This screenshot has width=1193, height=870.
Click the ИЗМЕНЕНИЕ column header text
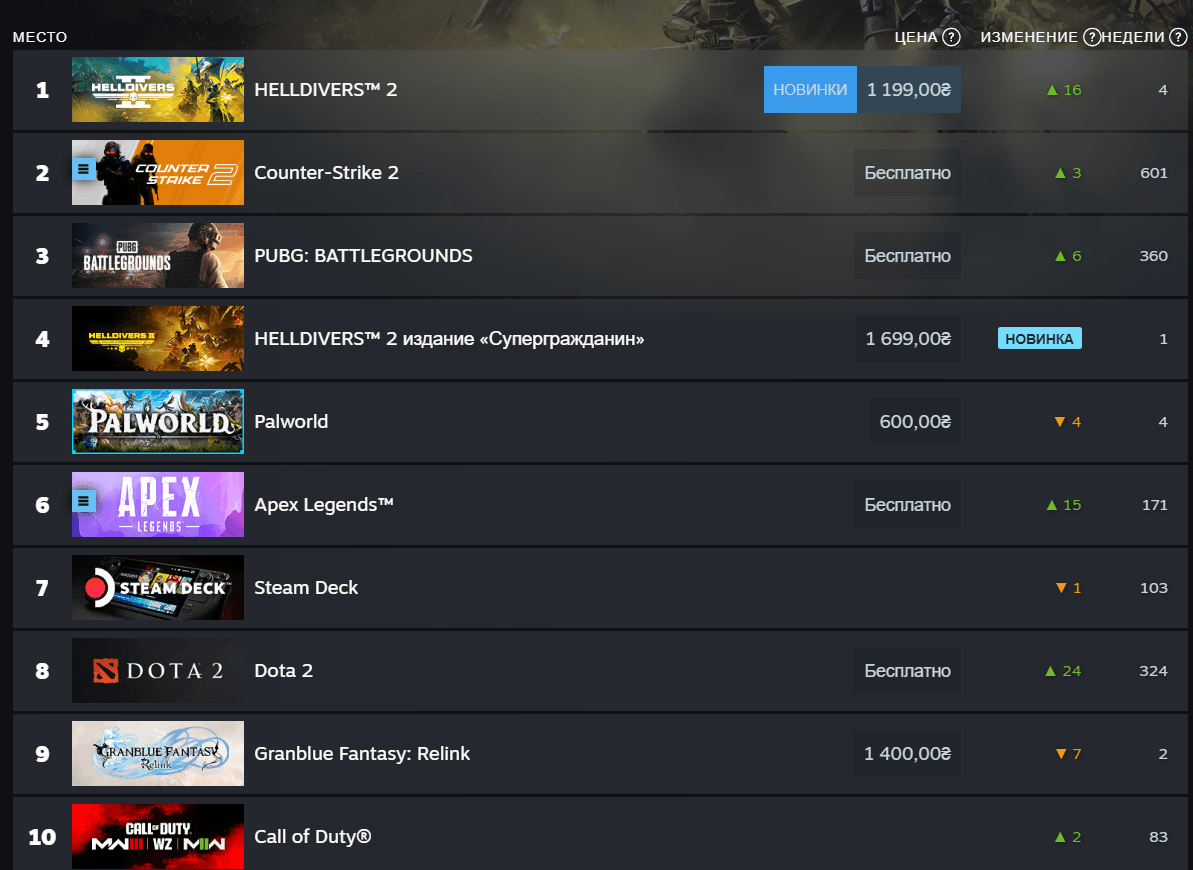point(1029,37)
